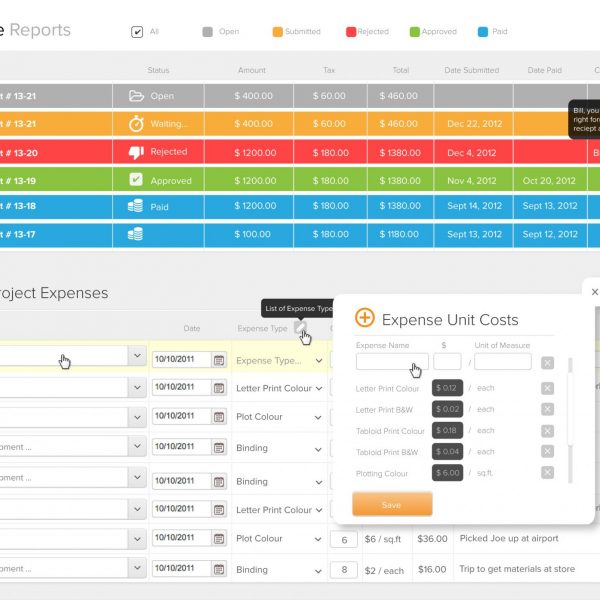The width and height of the screenshot is (600, 600).
Task: Click the Amount column header
Action: [x=252, y=70]
